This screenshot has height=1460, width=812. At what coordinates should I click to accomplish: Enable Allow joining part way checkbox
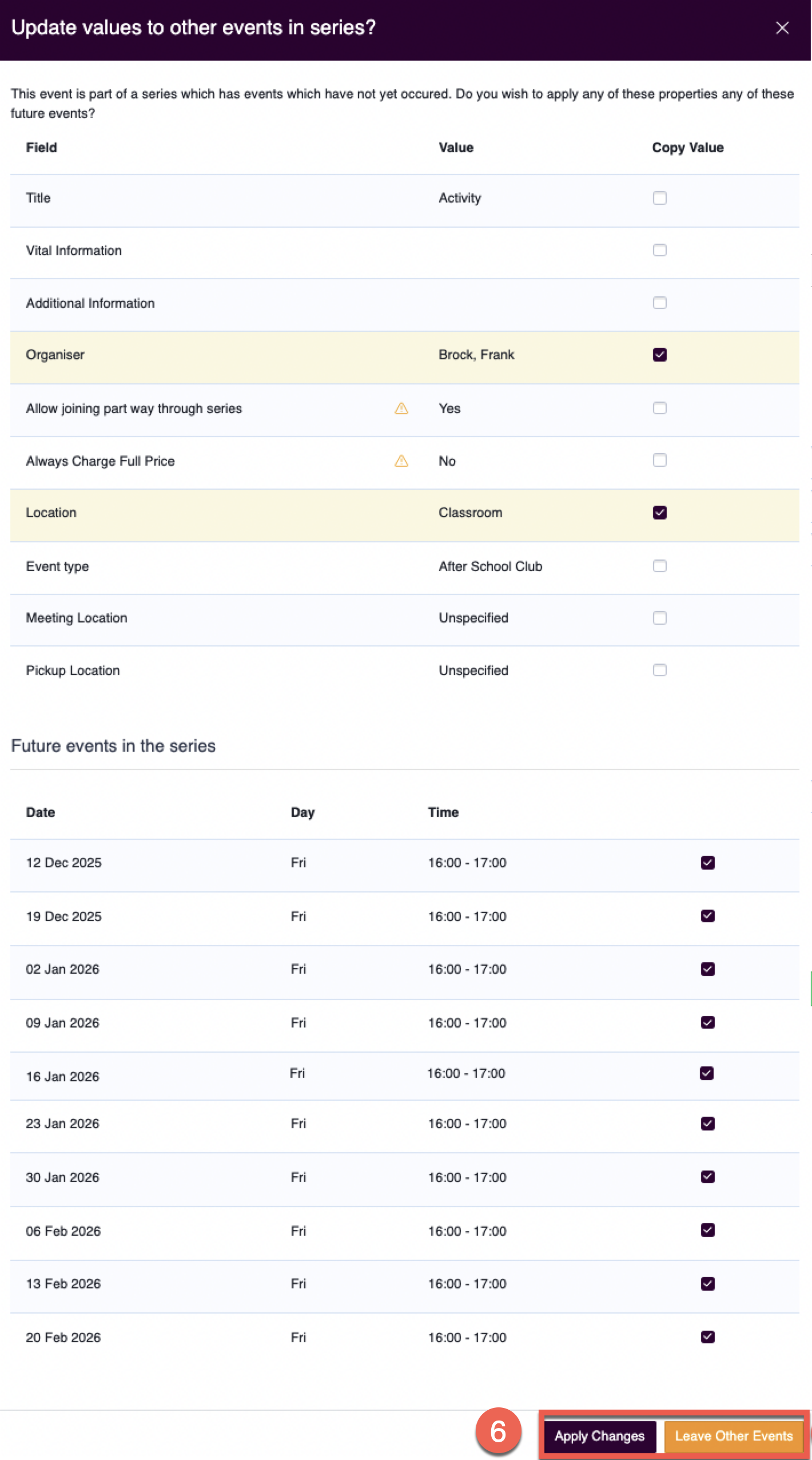[659, 408]
